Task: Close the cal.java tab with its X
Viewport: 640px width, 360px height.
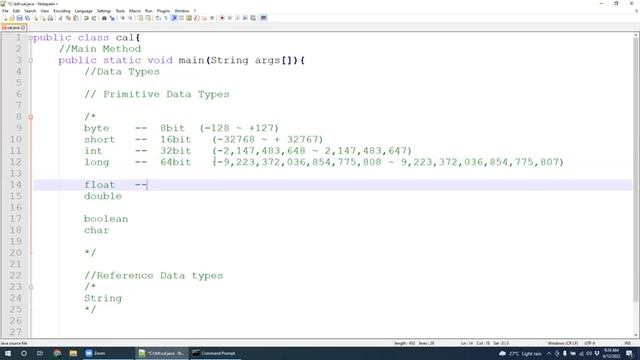Action: [x=23, y=27]
